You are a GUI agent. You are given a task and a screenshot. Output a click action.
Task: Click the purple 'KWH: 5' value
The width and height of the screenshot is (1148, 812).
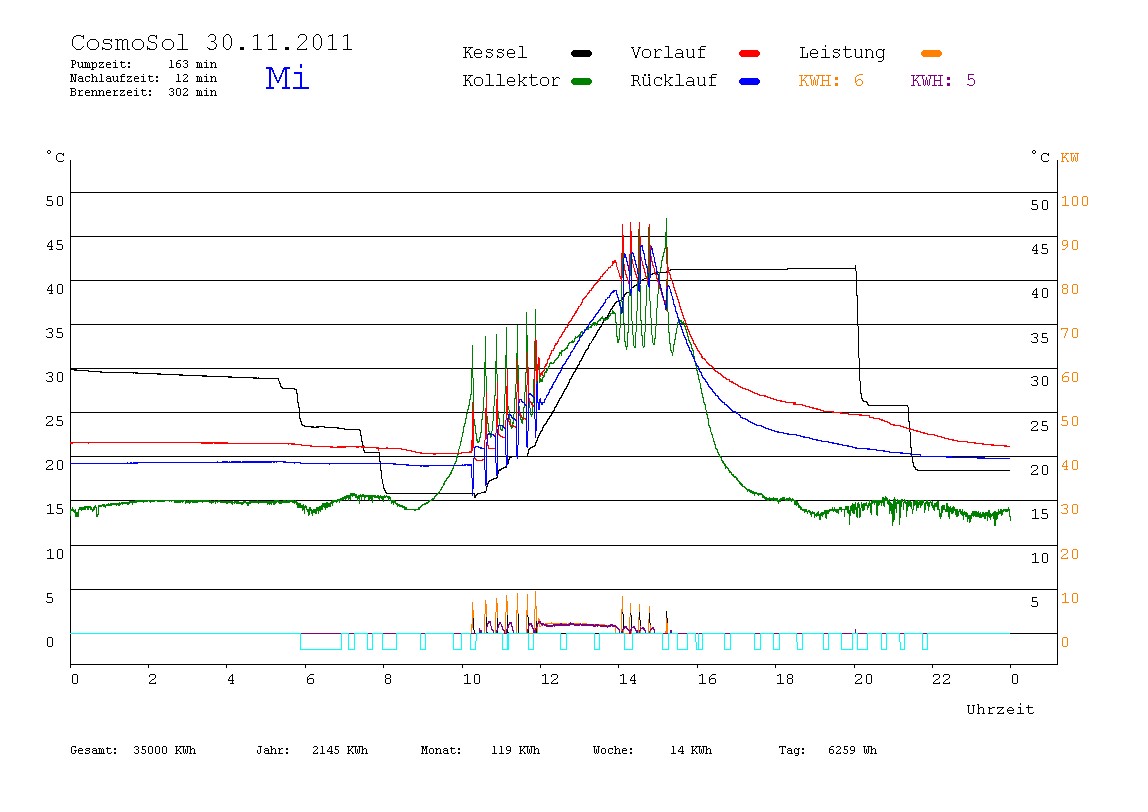point(943,81)
